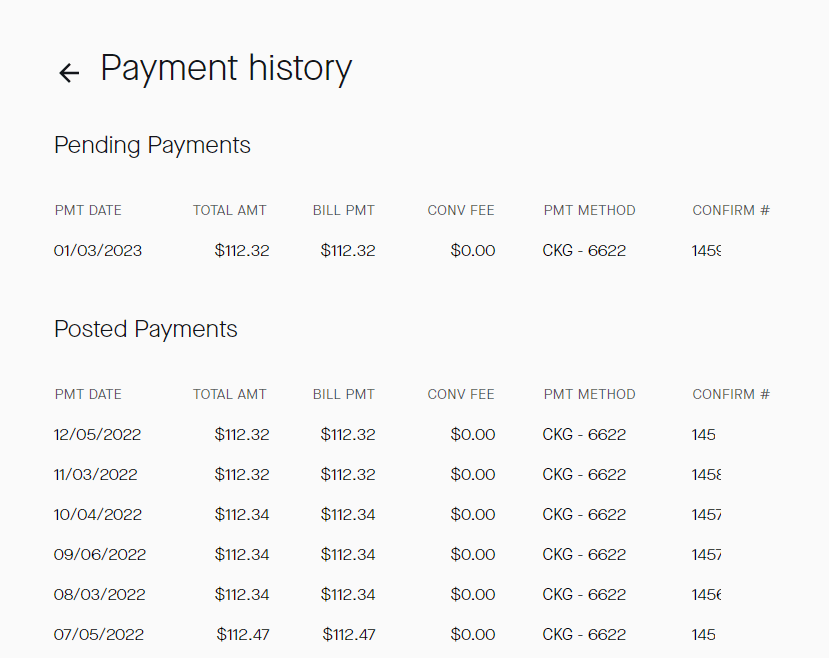Open the 12/05/2022 posted payment
This screenshot has width=829, height=658.
point(98,434)
